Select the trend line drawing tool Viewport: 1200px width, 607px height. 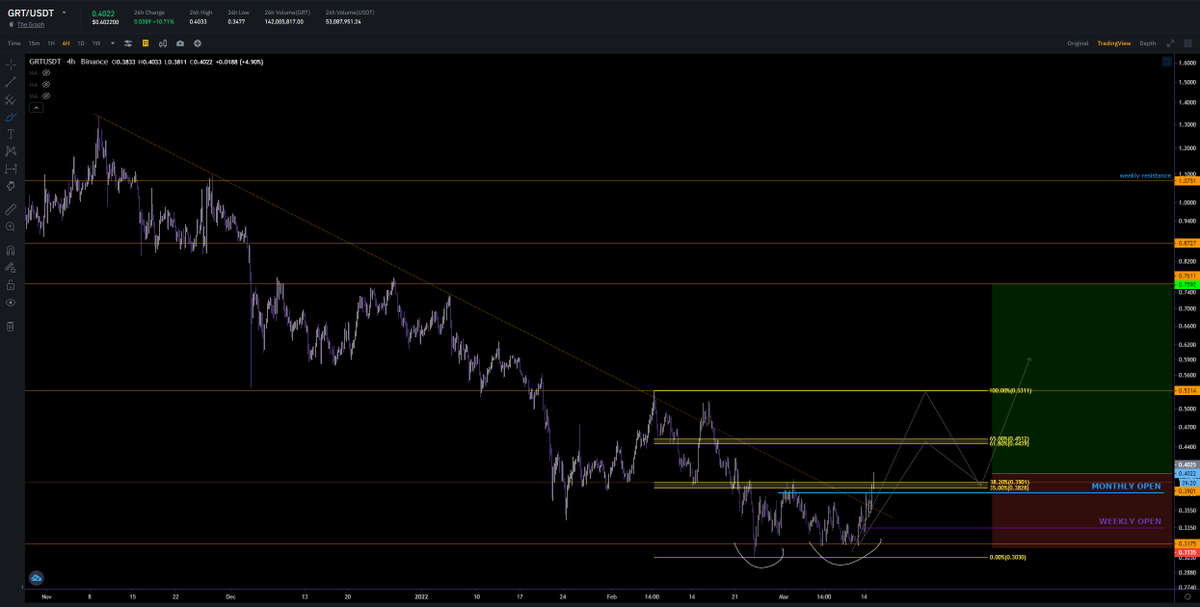11,82
